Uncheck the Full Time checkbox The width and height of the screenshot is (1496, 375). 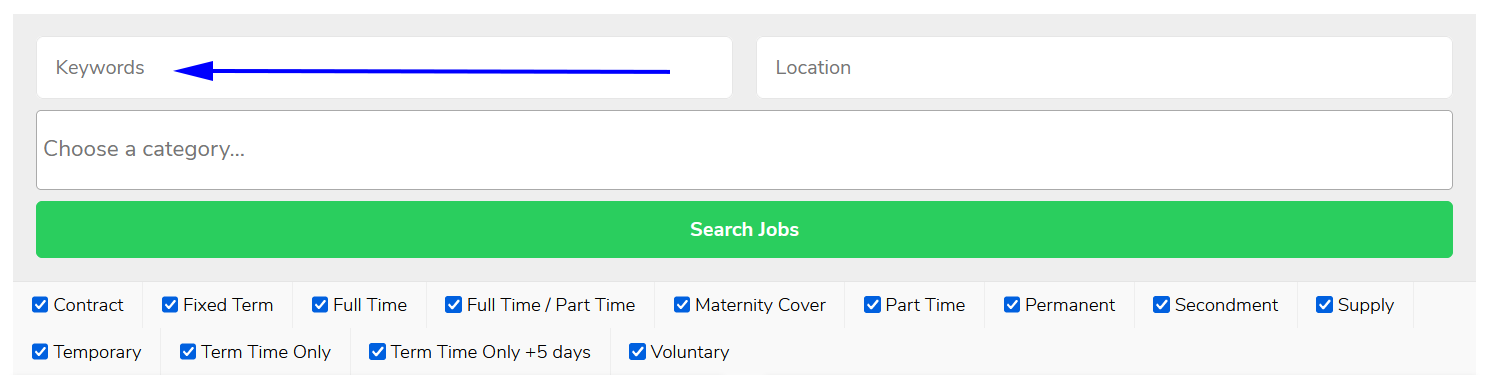click(320, 305)
